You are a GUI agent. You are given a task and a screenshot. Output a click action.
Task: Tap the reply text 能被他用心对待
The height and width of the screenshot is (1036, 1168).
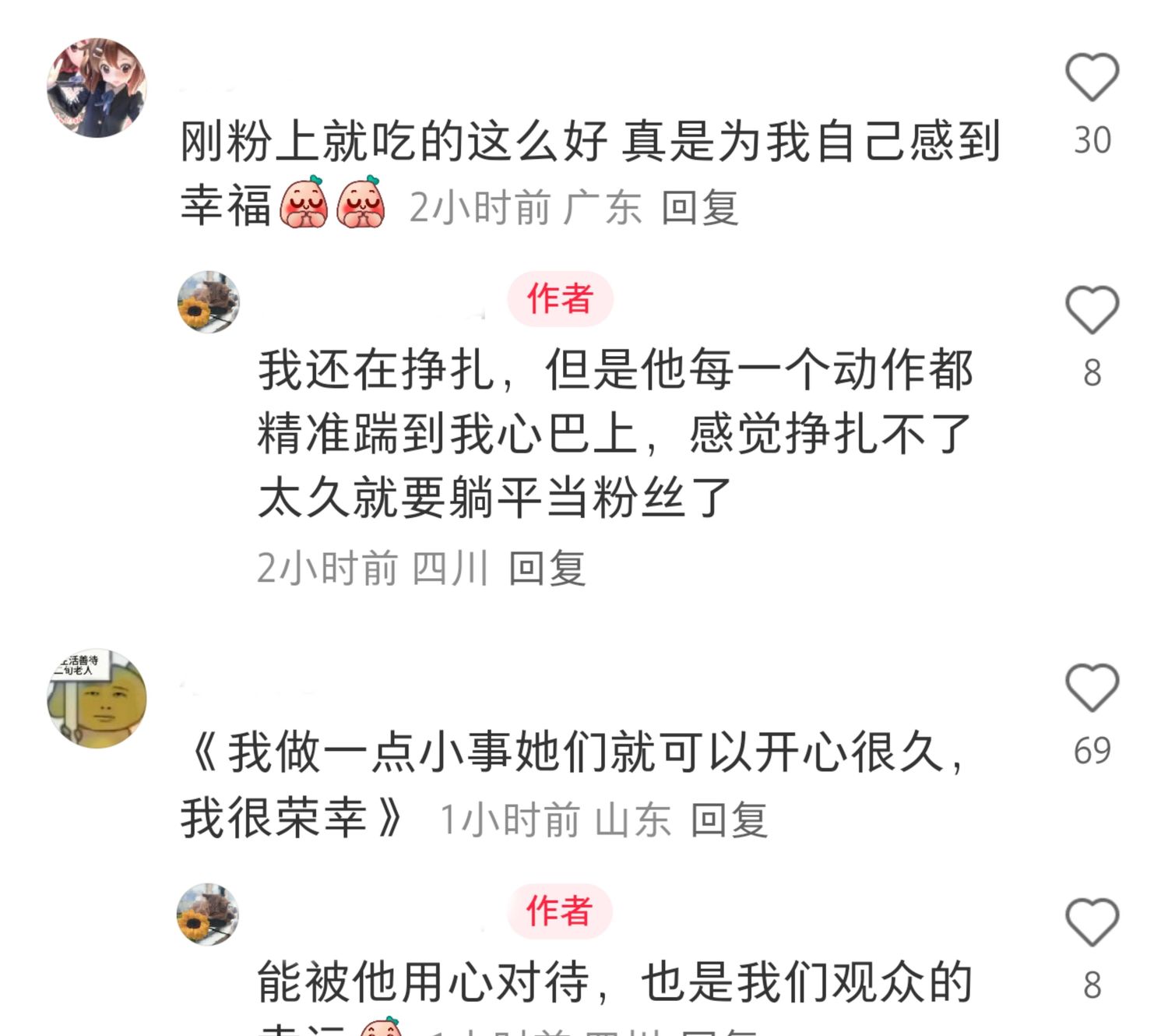(x=424, y=981)
